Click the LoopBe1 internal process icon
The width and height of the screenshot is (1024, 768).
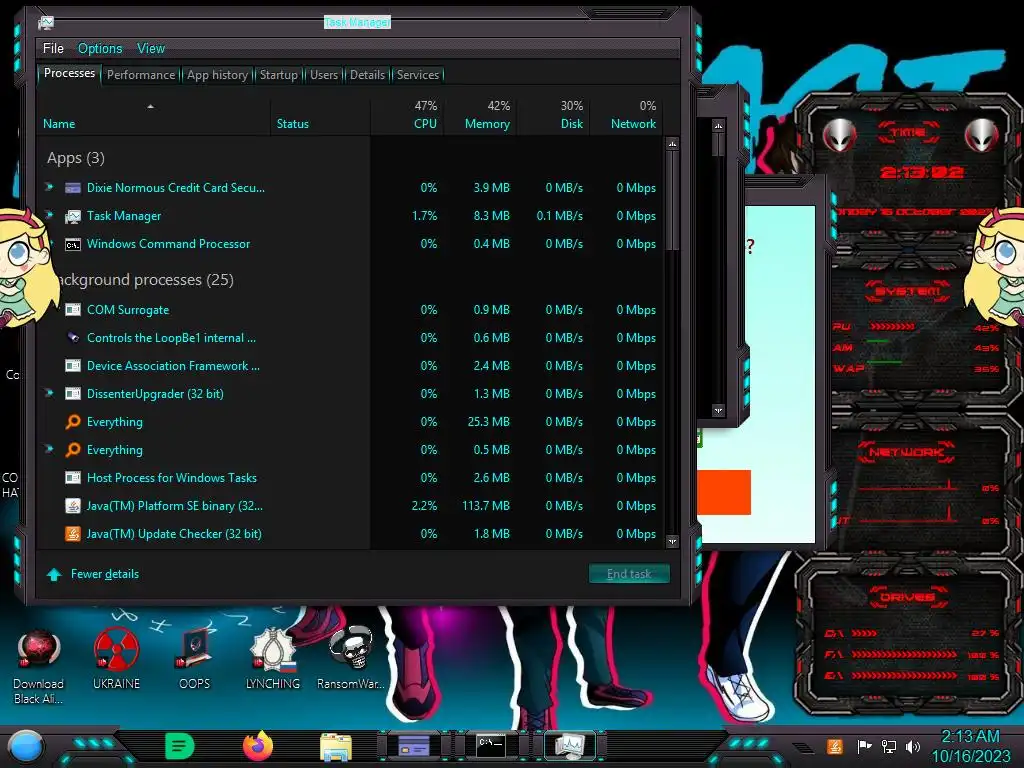(72, 338)
